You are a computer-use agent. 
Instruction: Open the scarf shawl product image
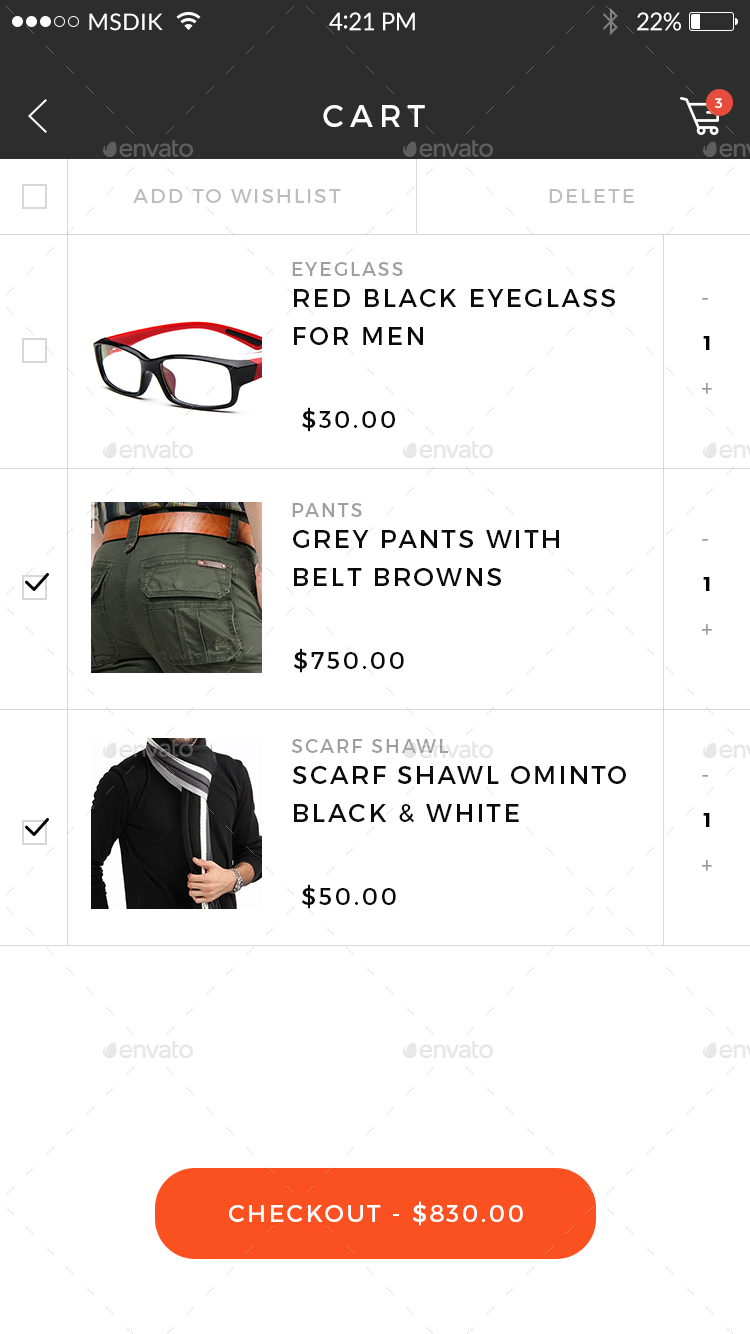click(176, 823)
